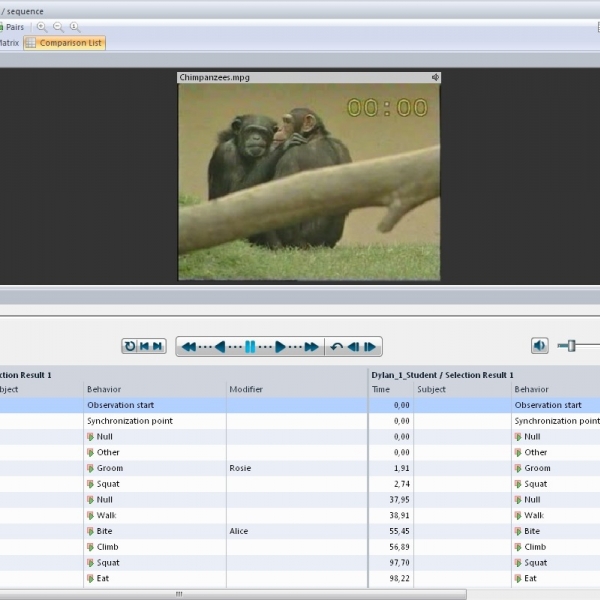Click the volume slider handle

[x=571, y=346]
